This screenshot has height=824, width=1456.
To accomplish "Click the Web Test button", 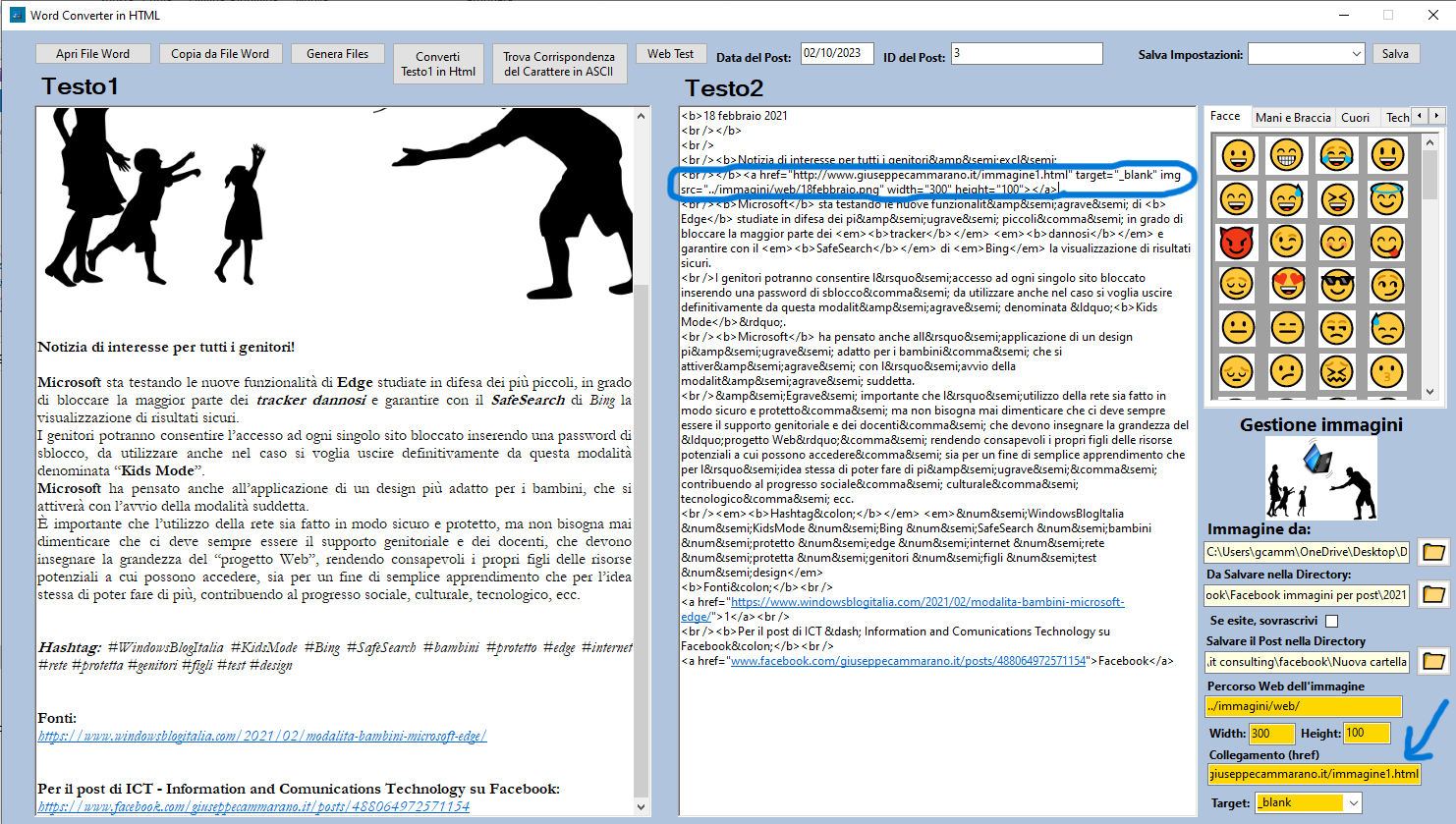I will [x=670, y=54].
